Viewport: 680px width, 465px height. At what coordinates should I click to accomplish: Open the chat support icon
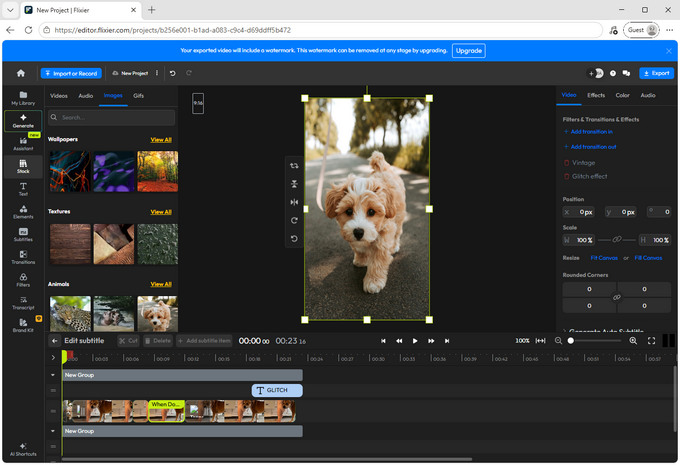point(626,73)
